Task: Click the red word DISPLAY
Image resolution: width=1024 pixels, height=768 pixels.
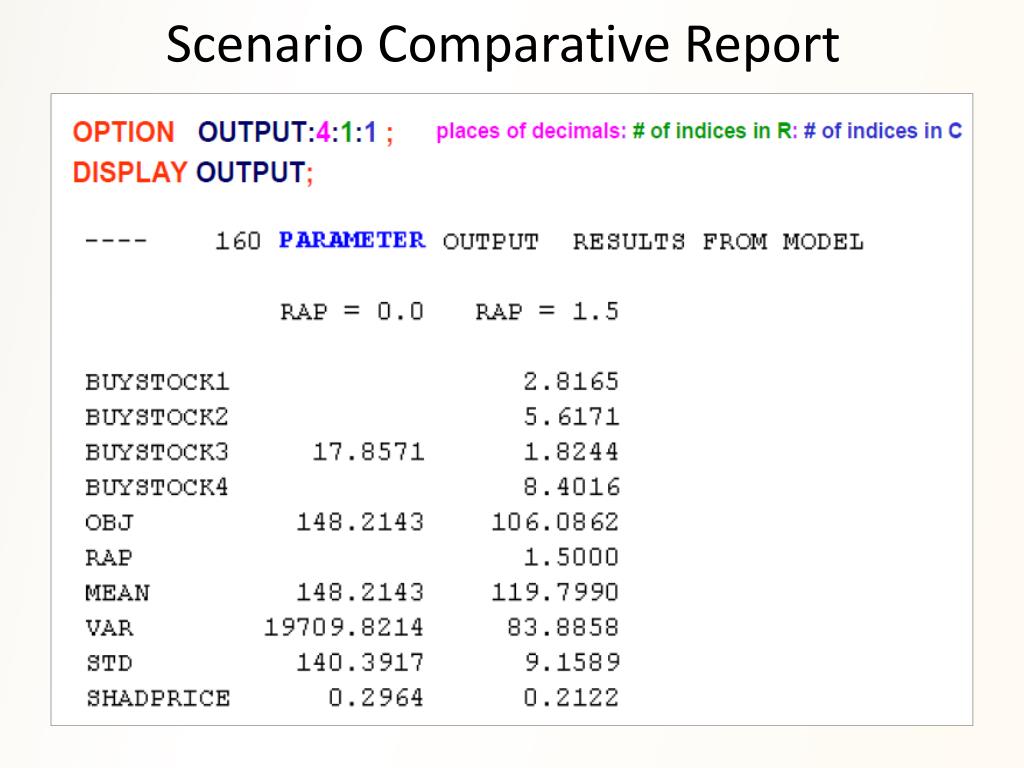Action: pyautogui.click(x=130, y=173)
